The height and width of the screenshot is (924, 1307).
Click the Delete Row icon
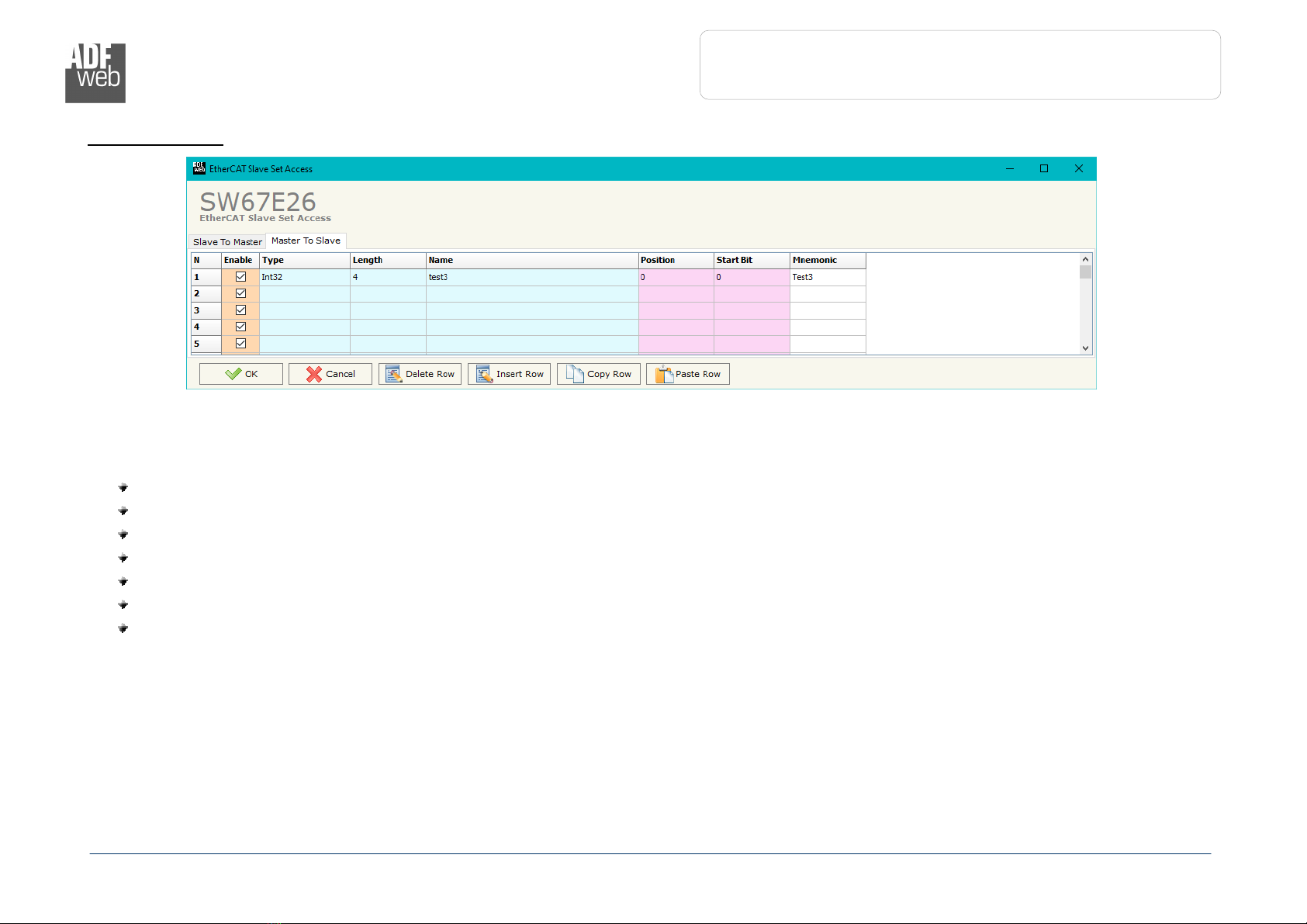coord(393,374)
